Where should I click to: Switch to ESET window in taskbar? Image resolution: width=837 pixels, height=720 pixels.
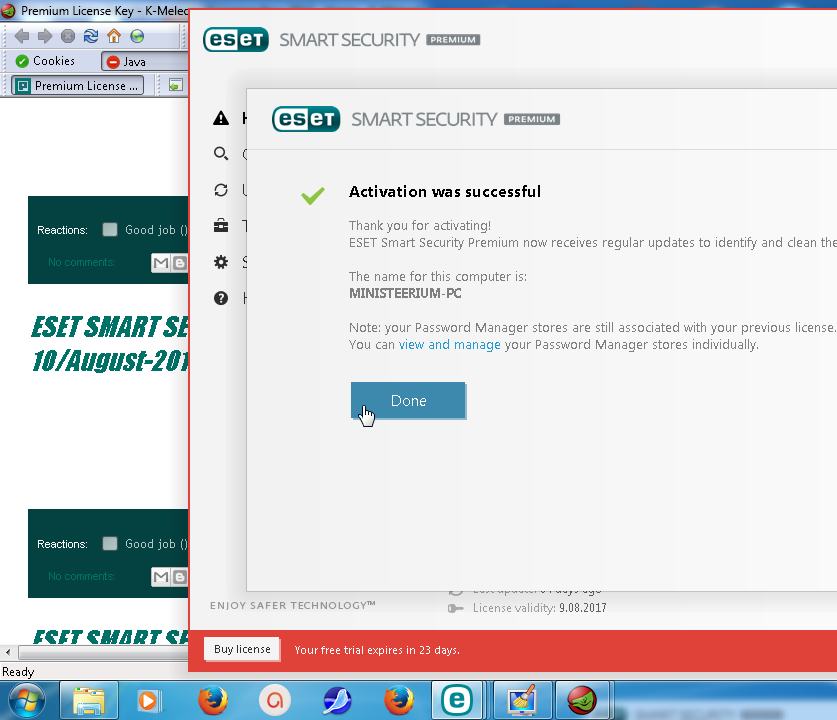click(457, 700)
